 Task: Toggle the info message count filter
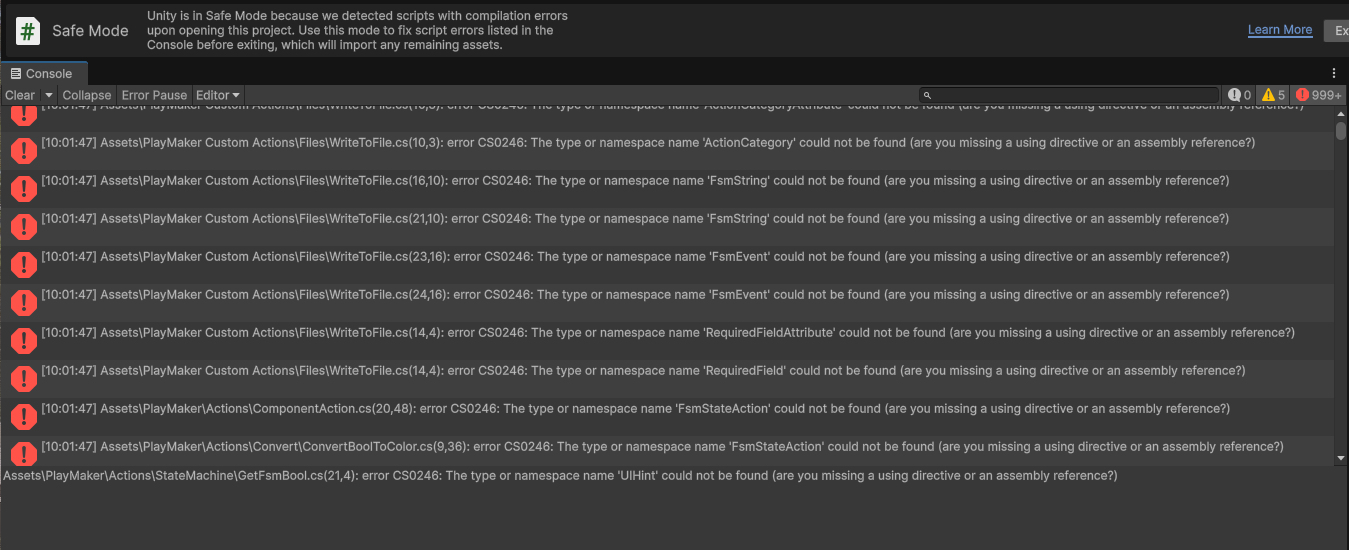point(1240,95)
